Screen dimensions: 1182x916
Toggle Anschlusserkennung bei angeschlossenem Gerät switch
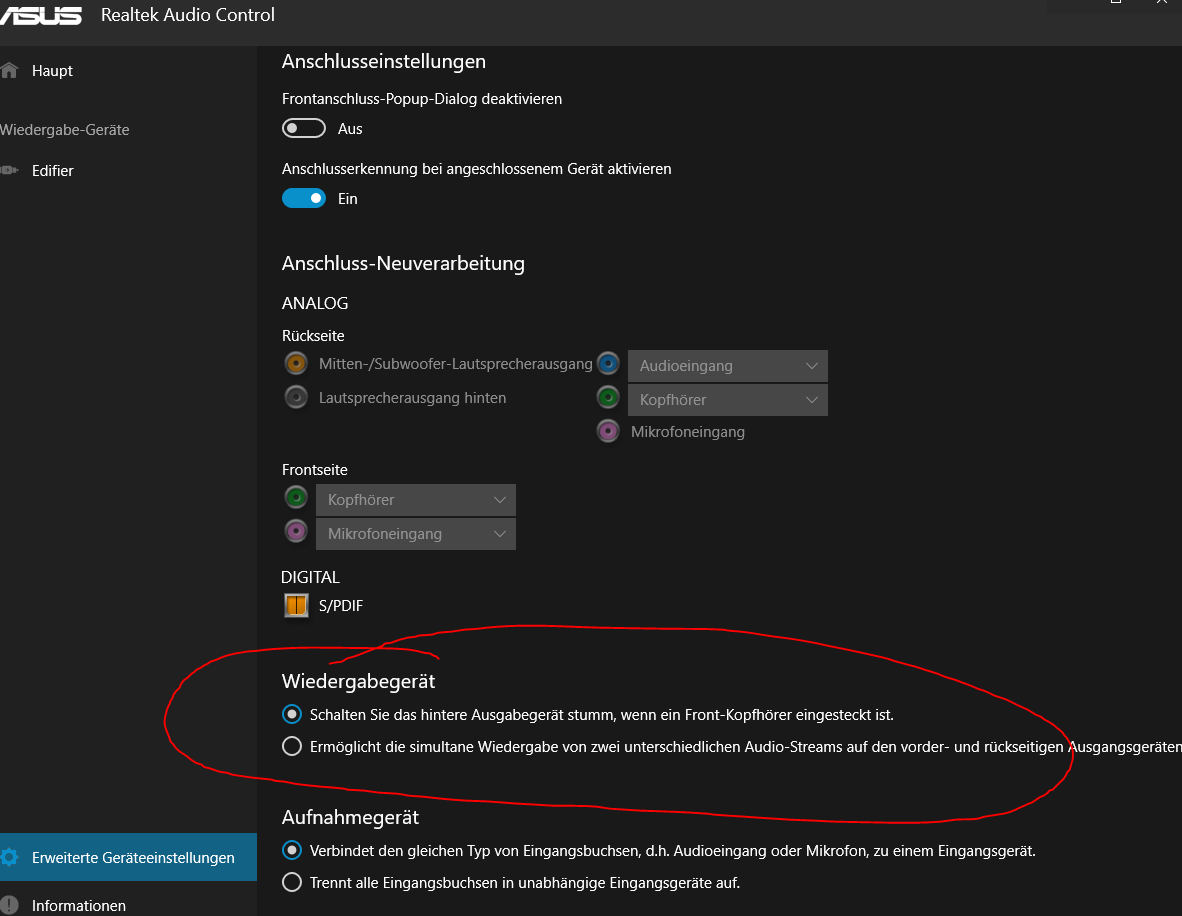pos(304,198)
